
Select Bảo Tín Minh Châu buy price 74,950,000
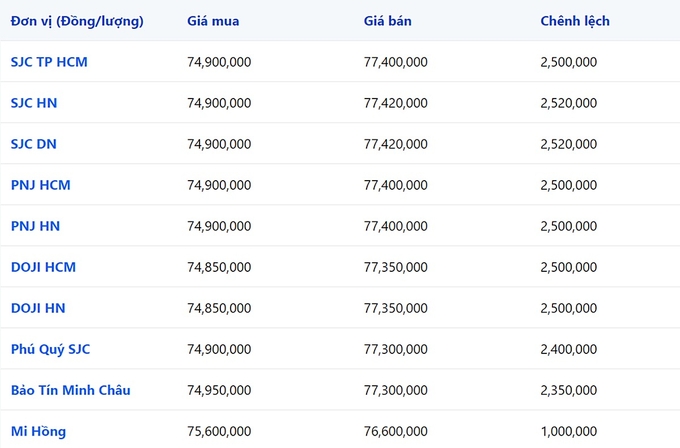(x=219, y=390)
